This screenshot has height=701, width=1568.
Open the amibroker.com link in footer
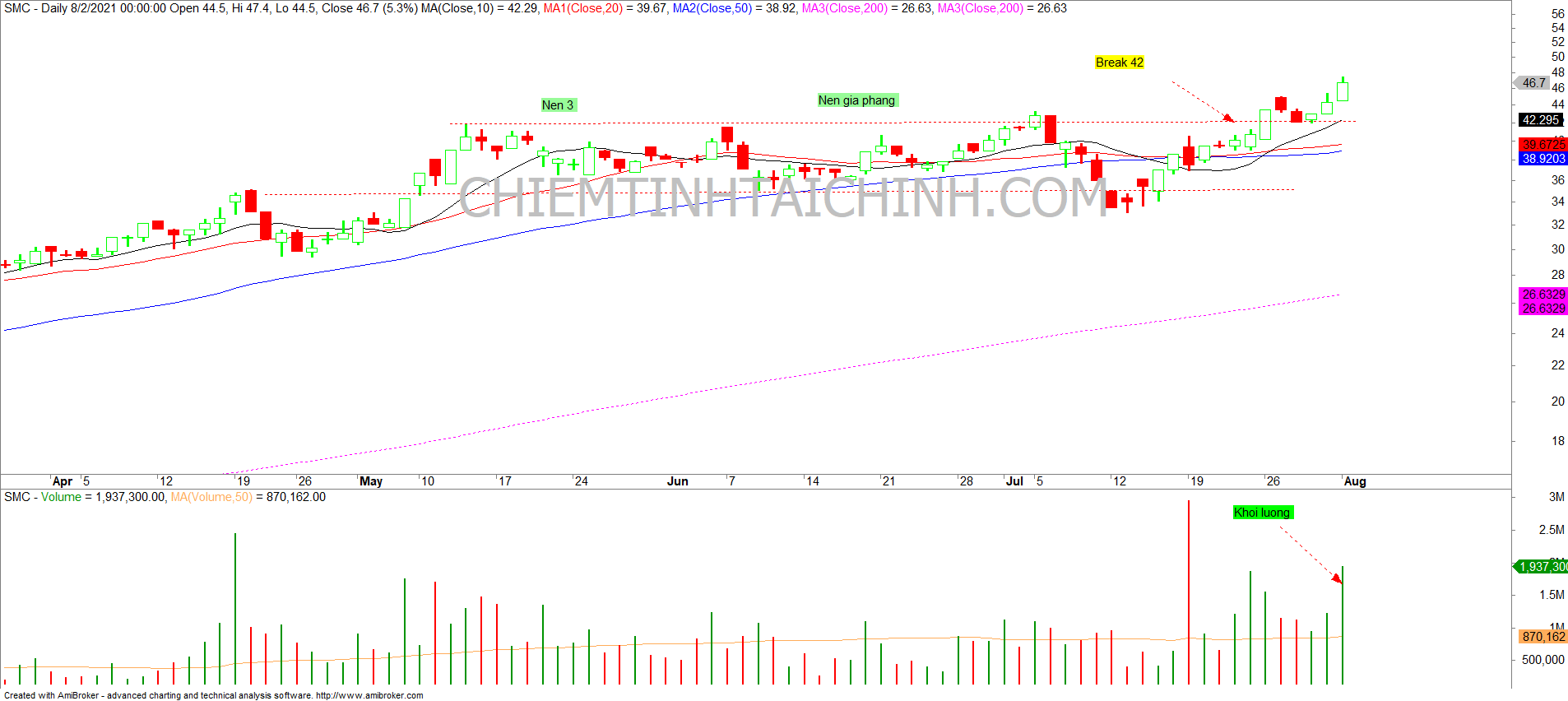(x=369, y=695)
